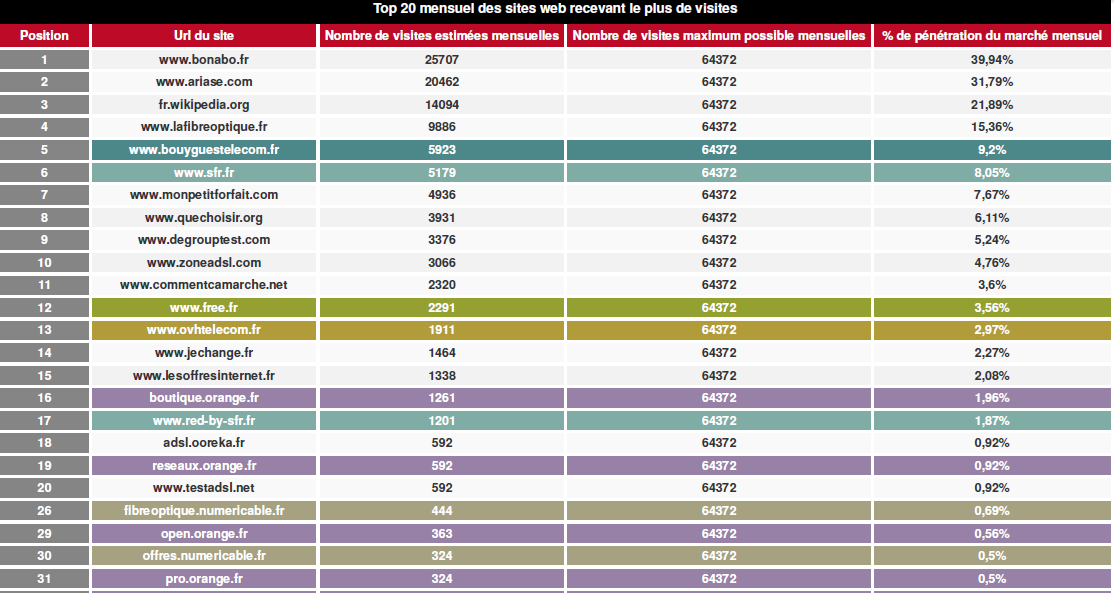Click the visits value 1911
1114x593 pixels.
pyautogui.click(x=442, y=330)
